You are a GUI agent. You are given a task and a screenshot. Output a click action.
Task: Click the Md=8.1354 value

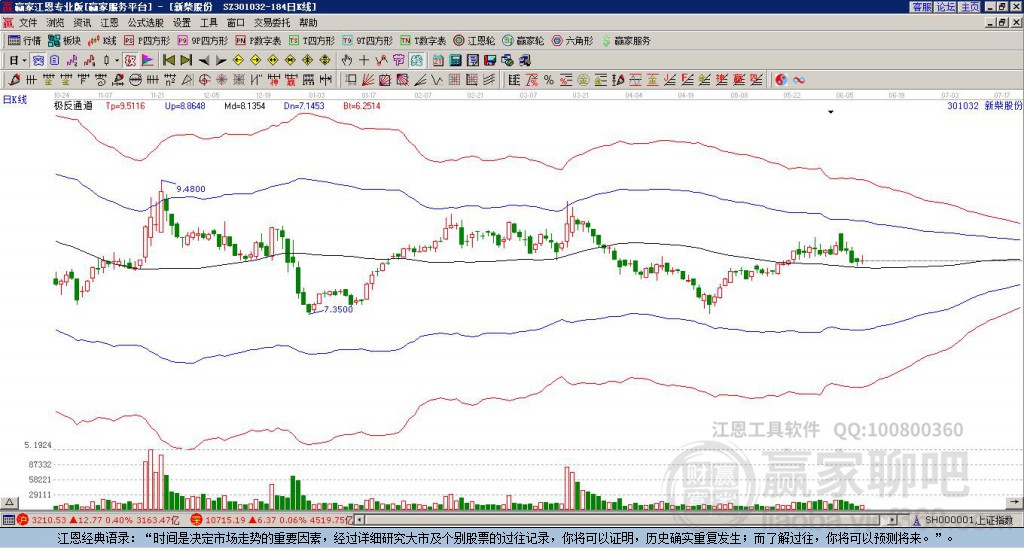245,106
